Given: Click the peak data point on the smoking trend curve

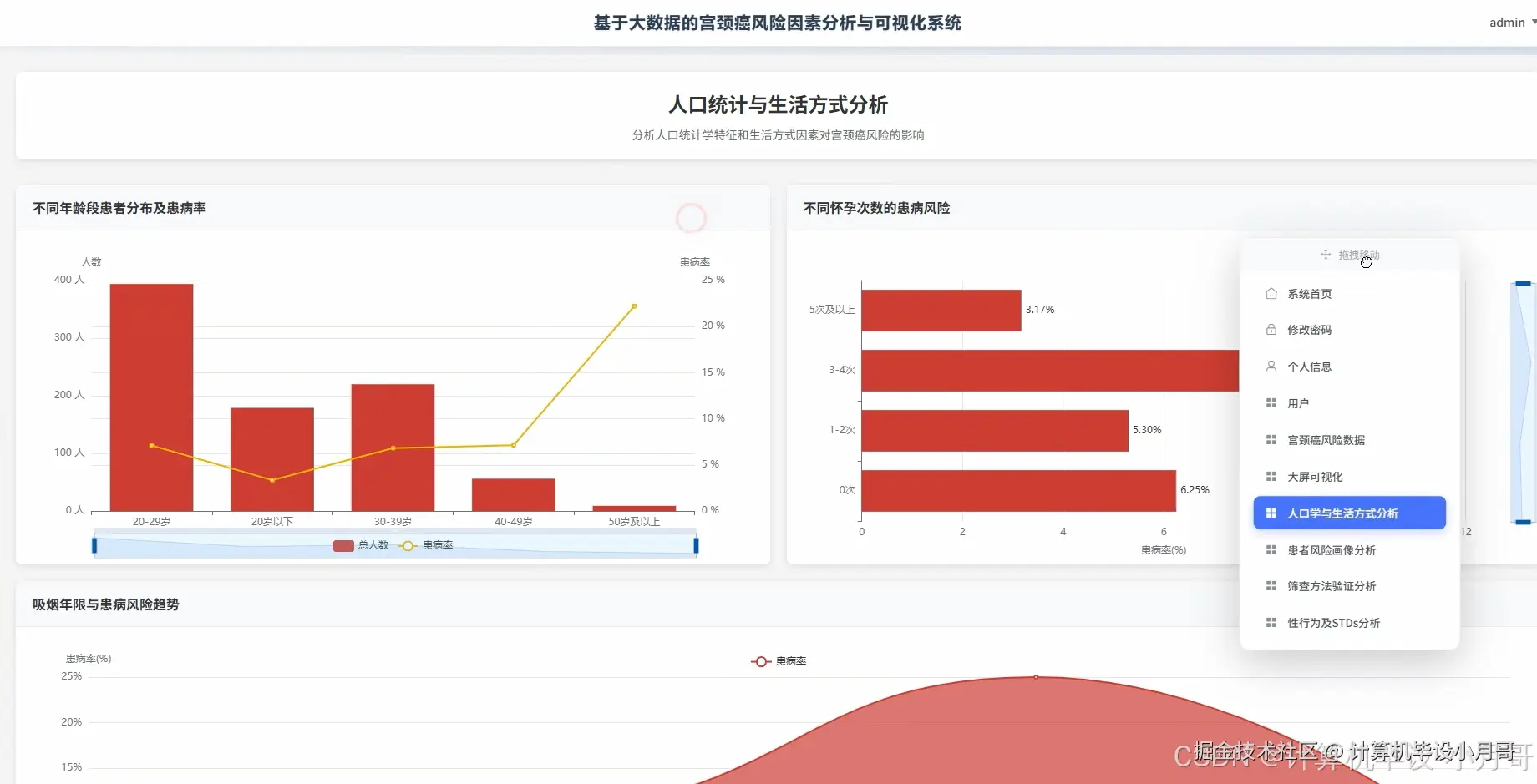Looking at the screenshot, I should click(1036, 677).
